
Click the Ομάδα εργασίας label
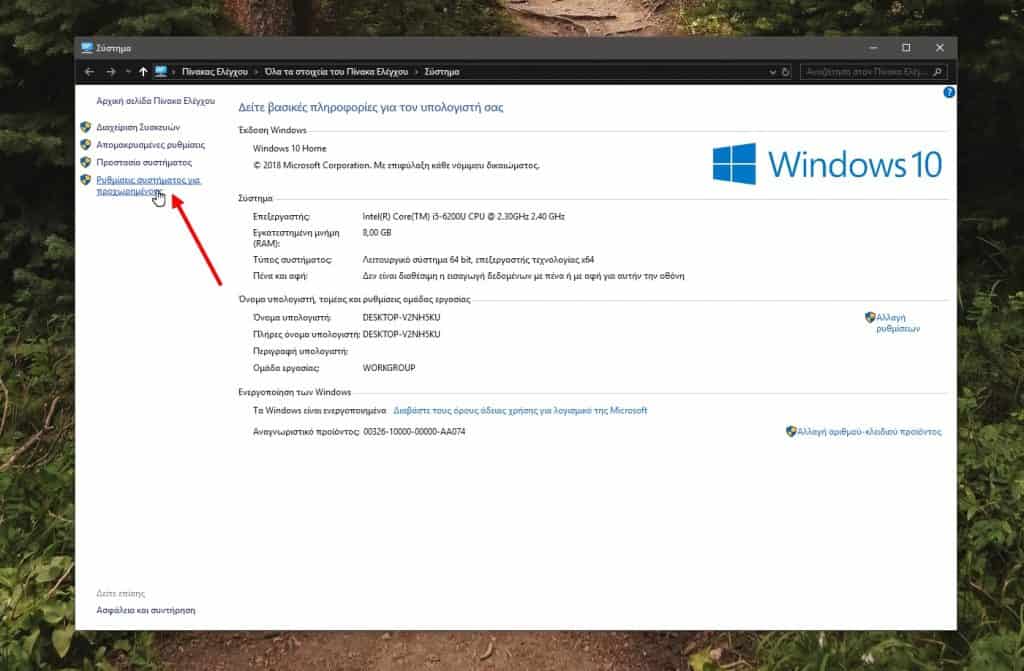[x=286, y=368]
